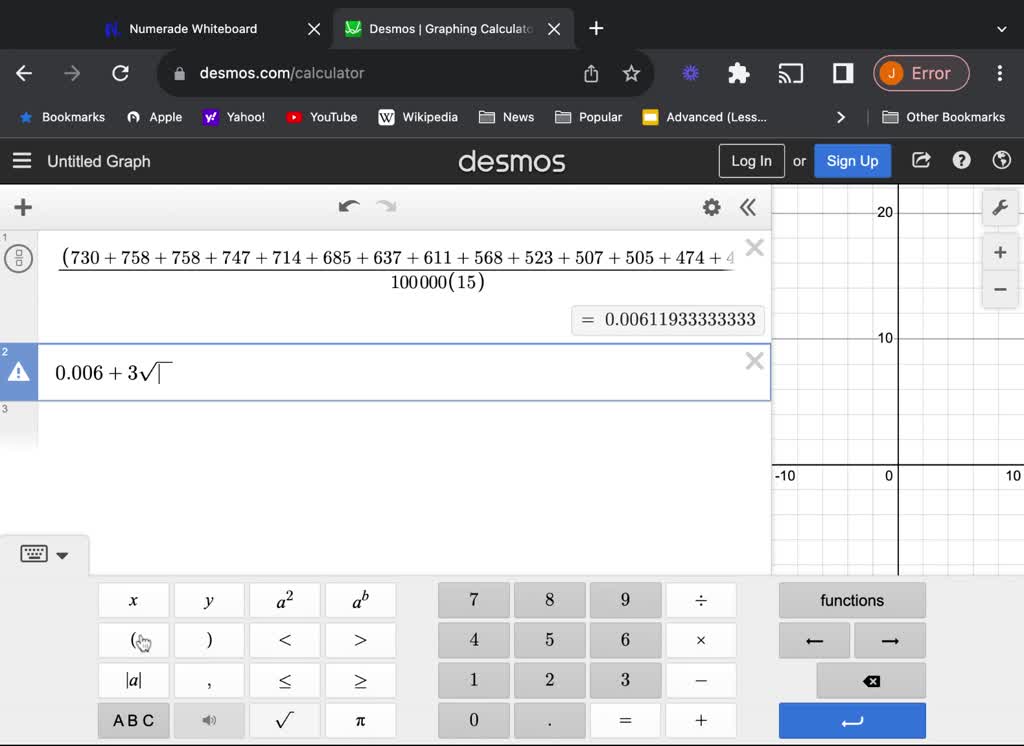Open the Desmos help question mark

(x=961, y=160)
